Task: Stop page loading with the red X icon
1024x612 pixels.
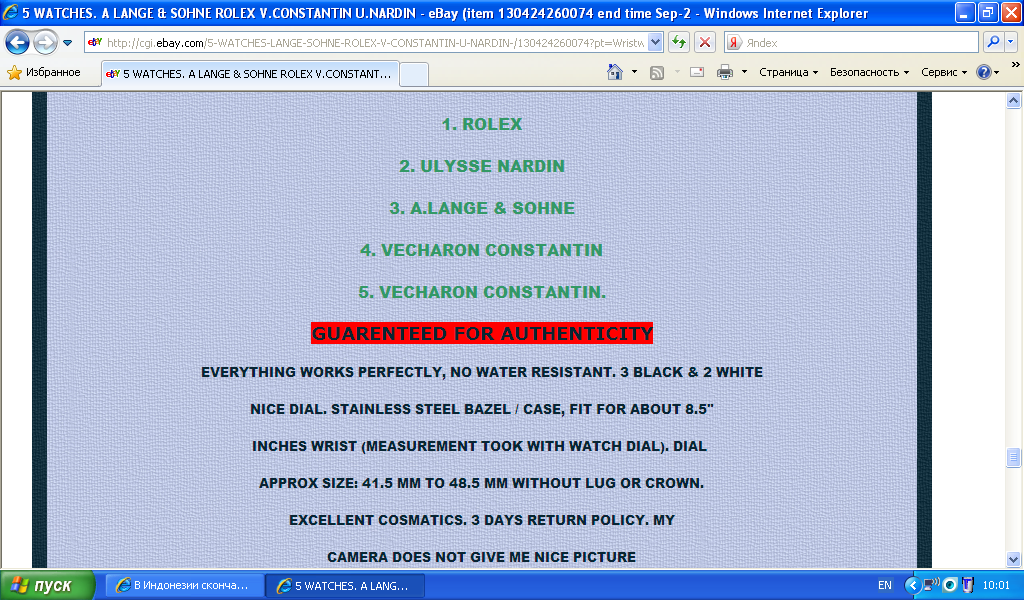Action: tap(705, 43)
